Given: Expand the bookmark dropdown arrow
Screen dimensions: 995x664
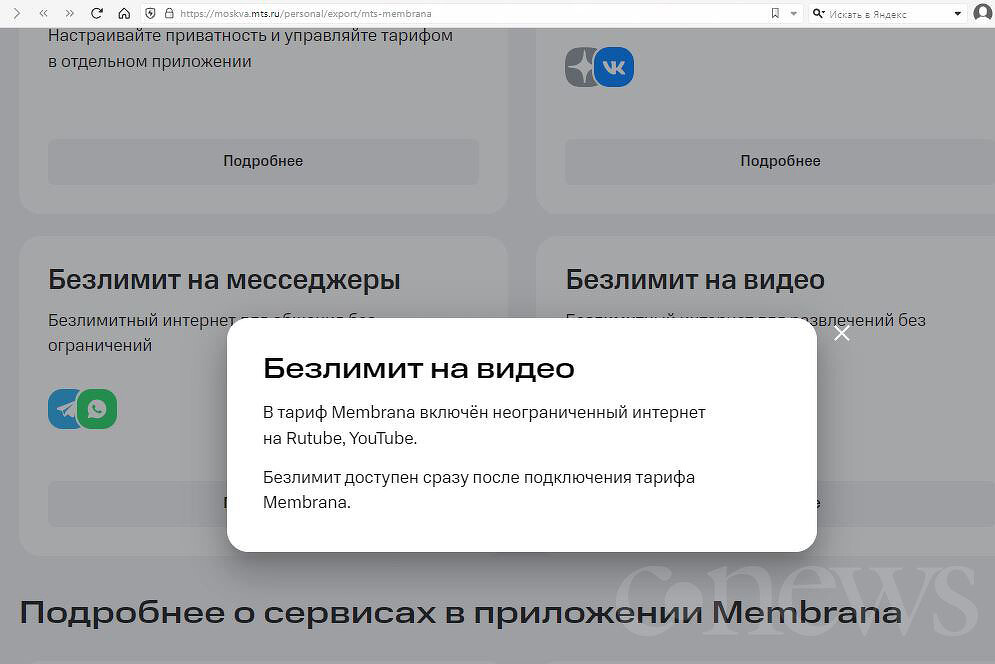Looking at the screenshot, I should 793,13.
